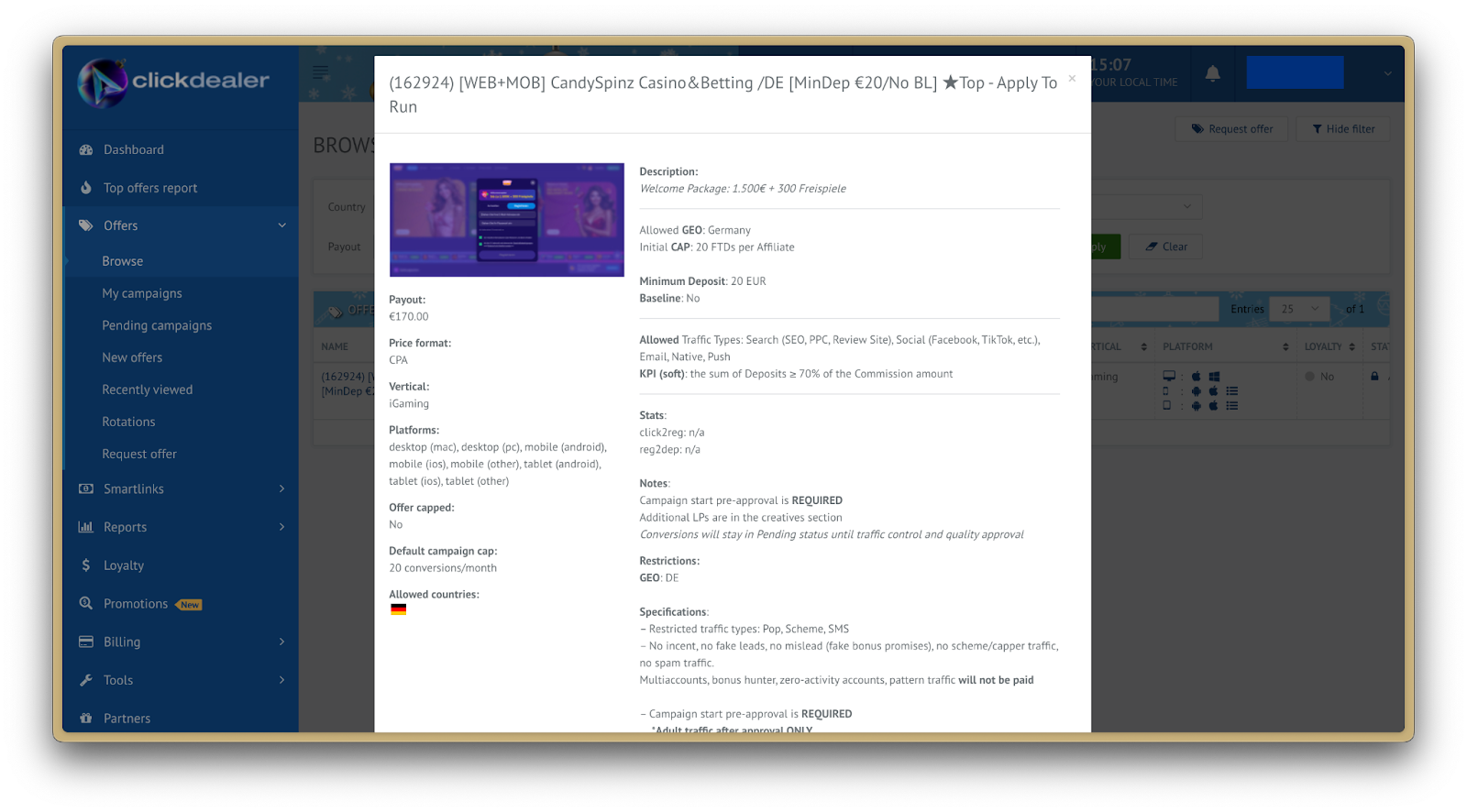1467x812 pixels.
Task: Click the desktop platform icon in offer row
Action: 1169,377
